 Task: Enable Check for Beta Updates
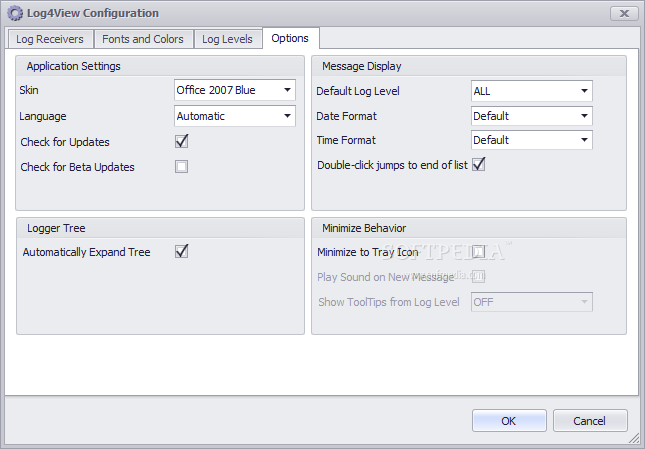[x=181, y=167]
